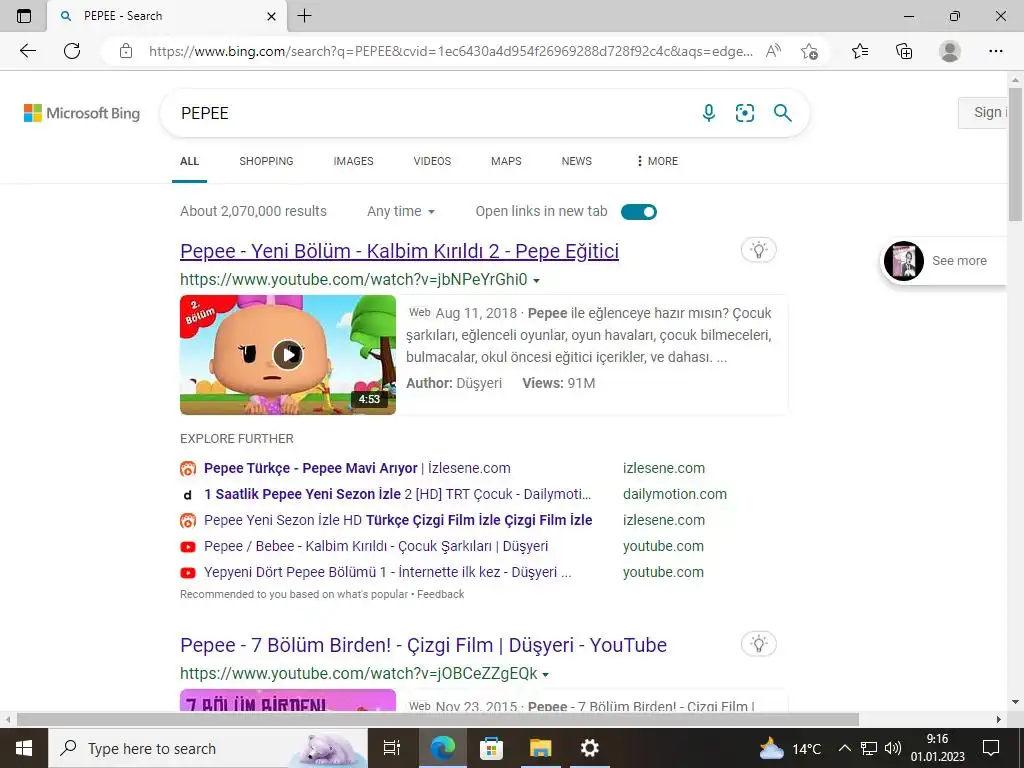Open Pepee Türkçe - Pepee Mavi Arıyor link
Screen dimensions: 1024x768
point(357,468)
